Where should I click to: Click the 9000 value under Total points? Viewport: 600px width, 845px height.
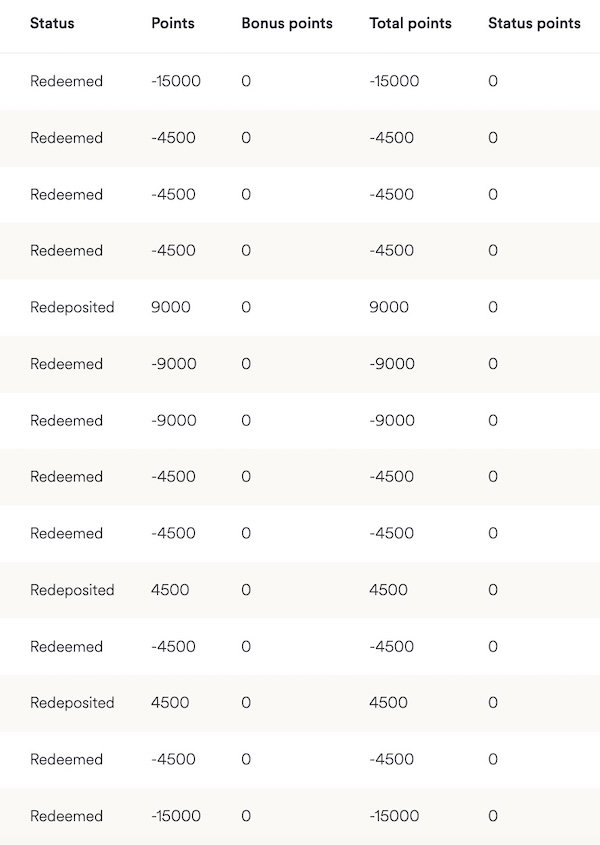click(x=389, y=307)
